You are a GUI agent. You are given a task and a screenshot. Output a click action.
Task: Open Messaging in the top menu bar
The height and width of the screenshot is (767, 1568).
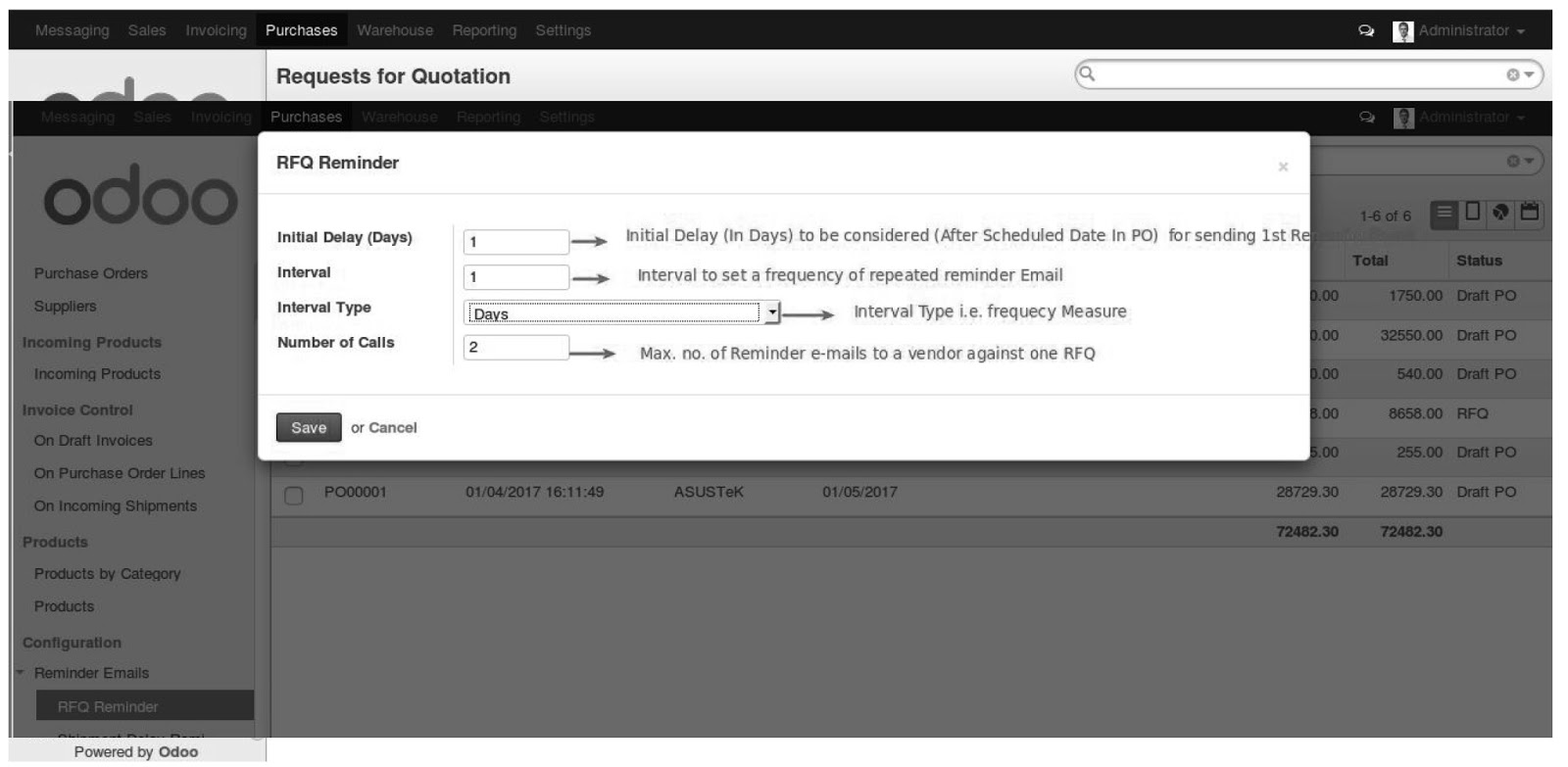[x=73, y=30]
